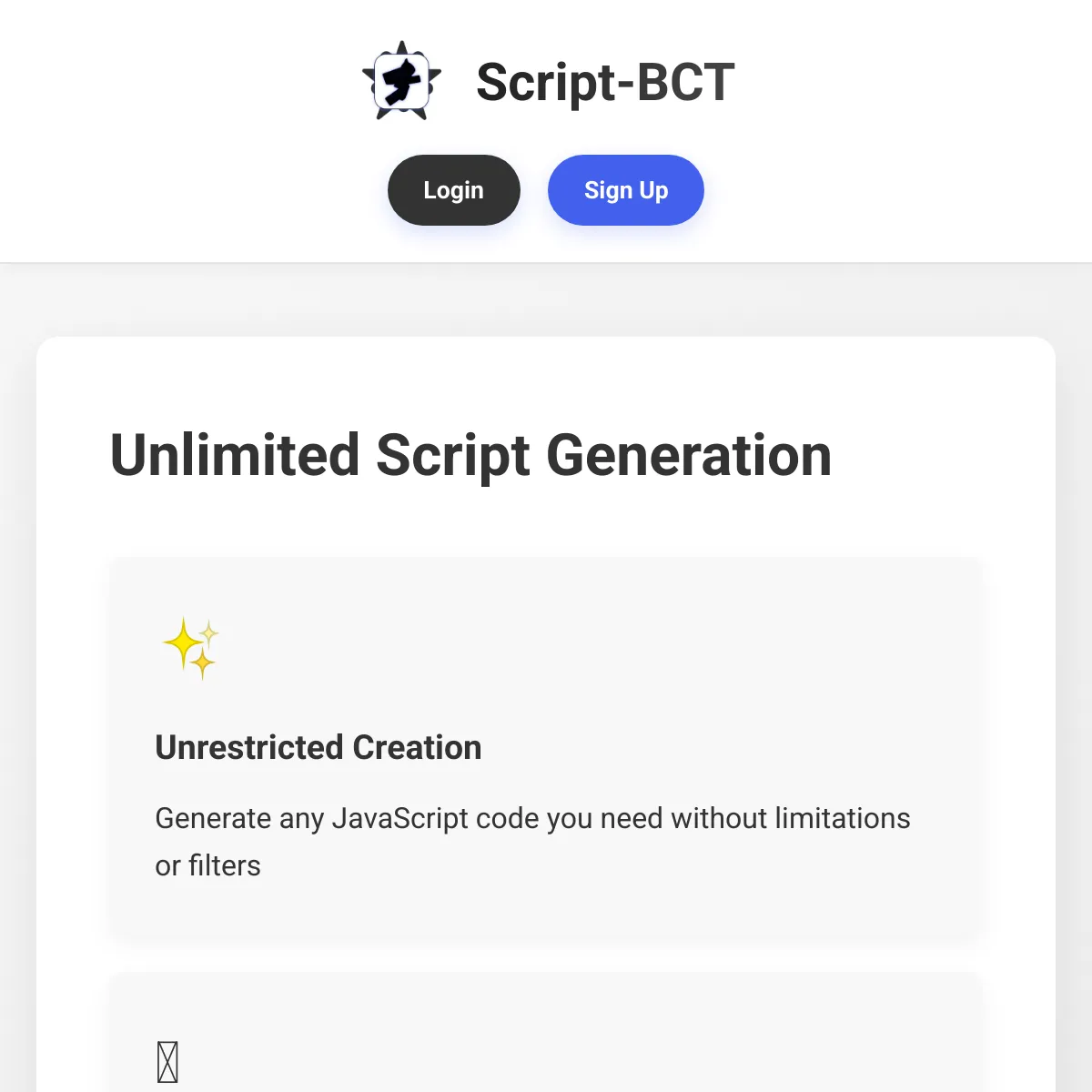The height and width of the screenshot is (1092, 1092).
Task: Click the yellow sparkles icon
Action: click(191, 649)
